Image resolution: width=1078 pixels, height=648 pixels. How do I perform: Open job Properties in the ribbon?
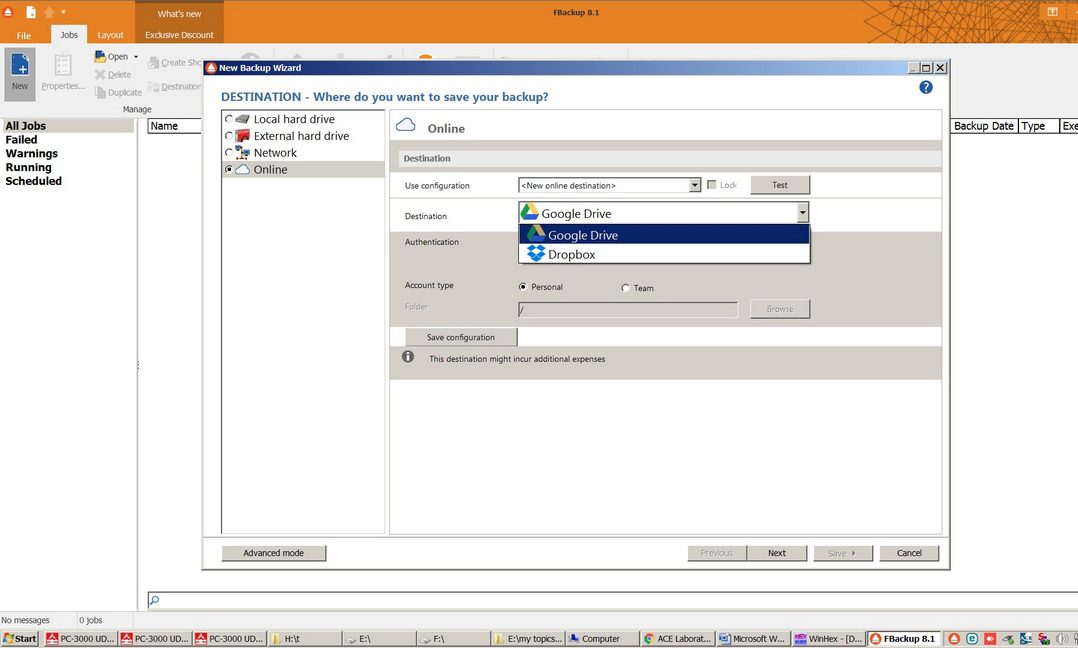[x=63, y=74]
